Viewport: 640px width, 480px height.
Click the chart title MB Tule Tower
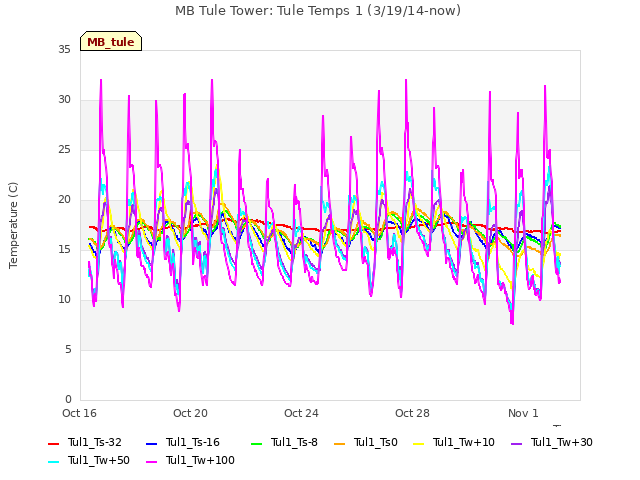[318, 11]
